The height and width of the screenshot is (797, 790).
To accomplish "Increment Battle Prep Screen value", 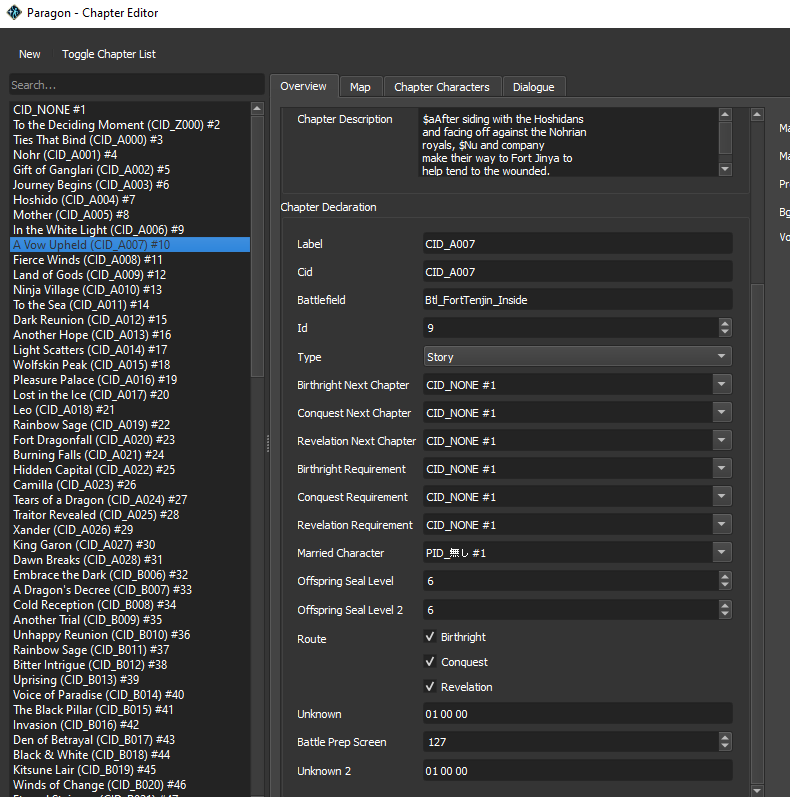I will pos(725,737).
